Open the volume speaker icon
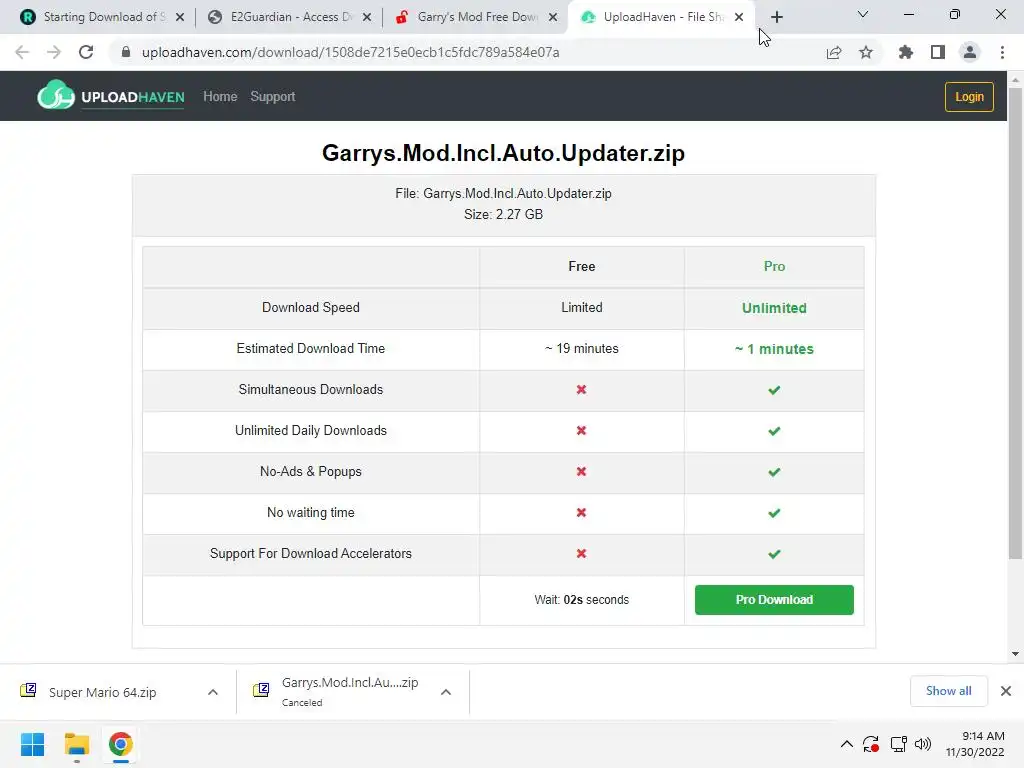 pyautogui.click(x=923, y=744)
